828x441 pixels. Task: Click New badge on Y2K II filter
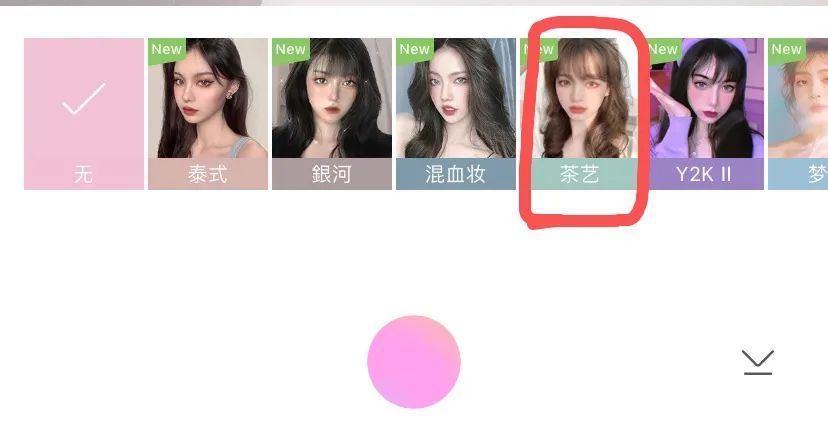(663, 49)
